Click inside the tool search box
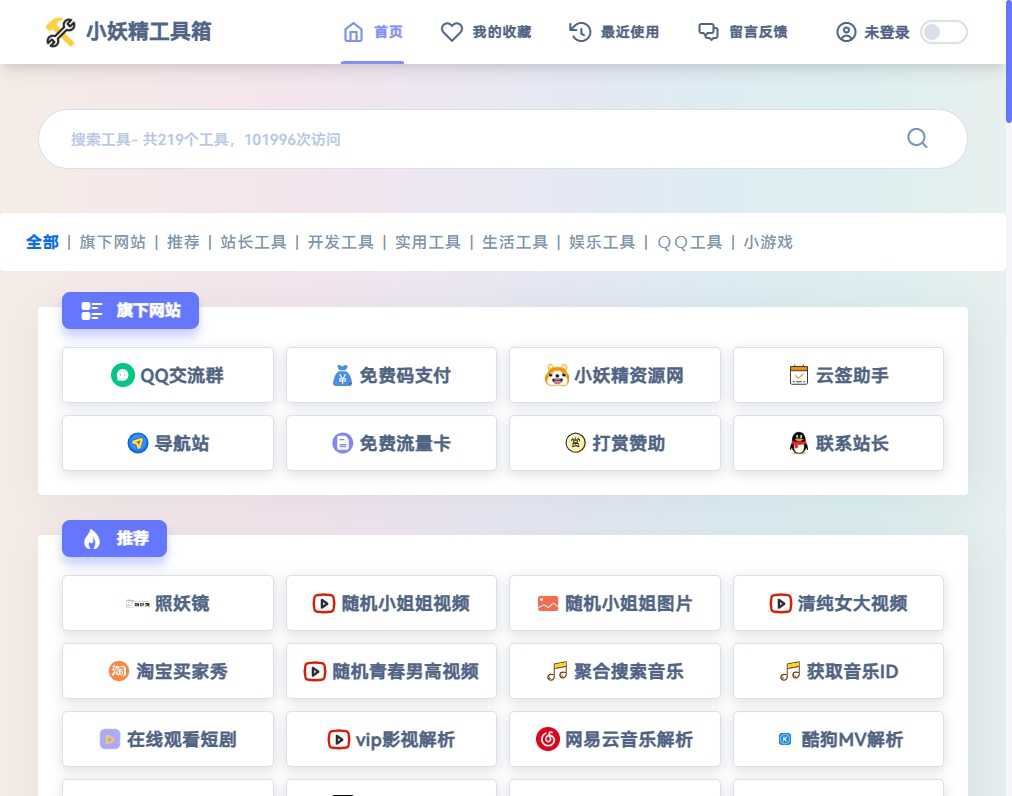This screenshot has height=796, width=1012. (400, 139)
